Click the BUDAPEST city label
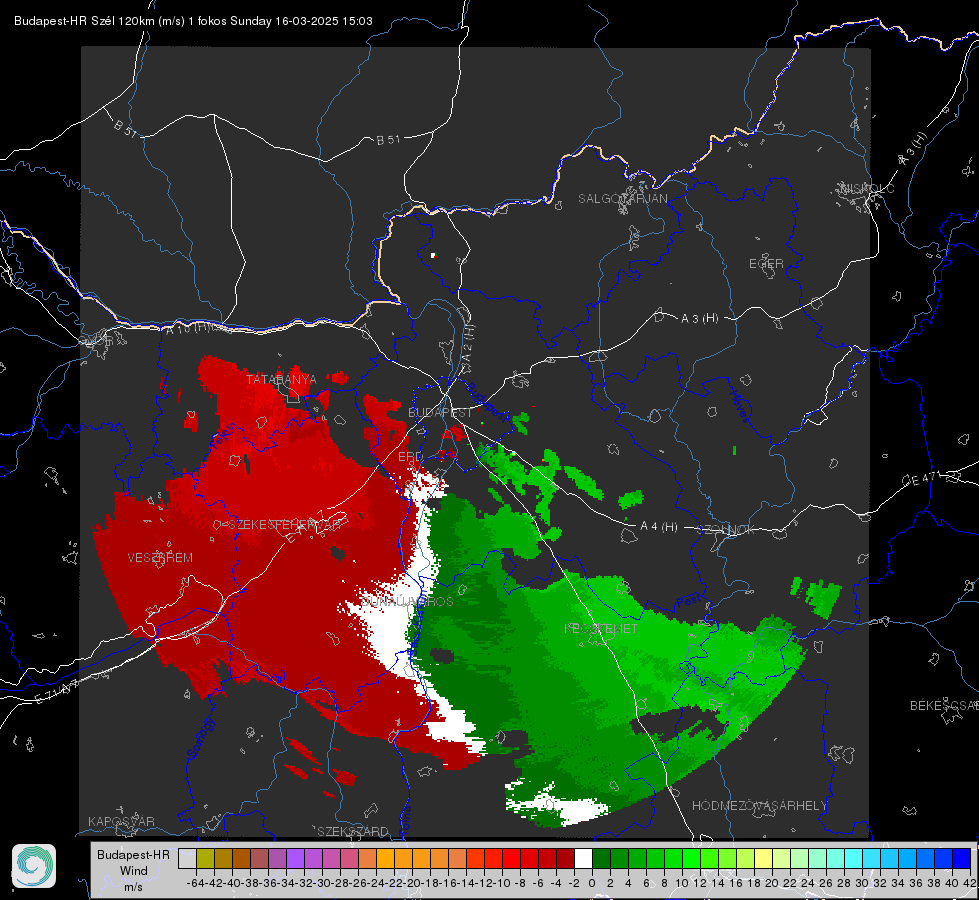The image size is (979, 900). pyautogui.click(x=440, y=412)
